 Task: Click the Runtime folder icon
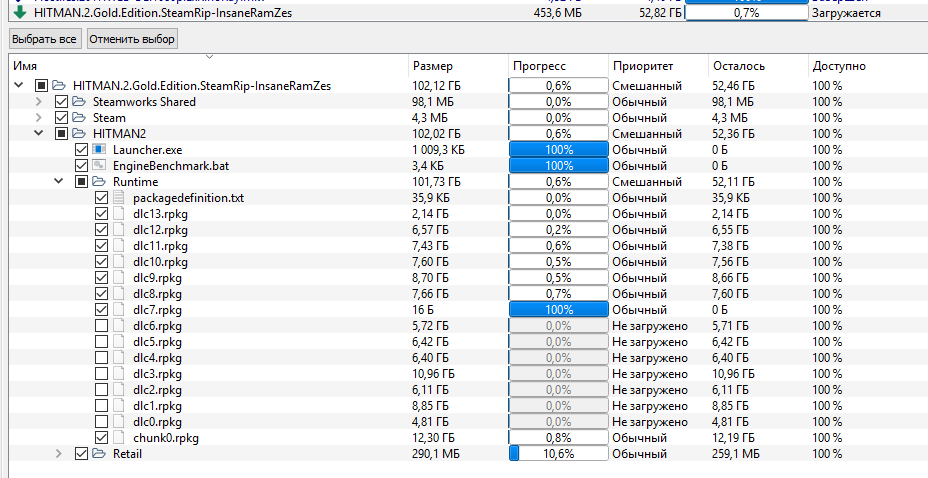[99, 182]
